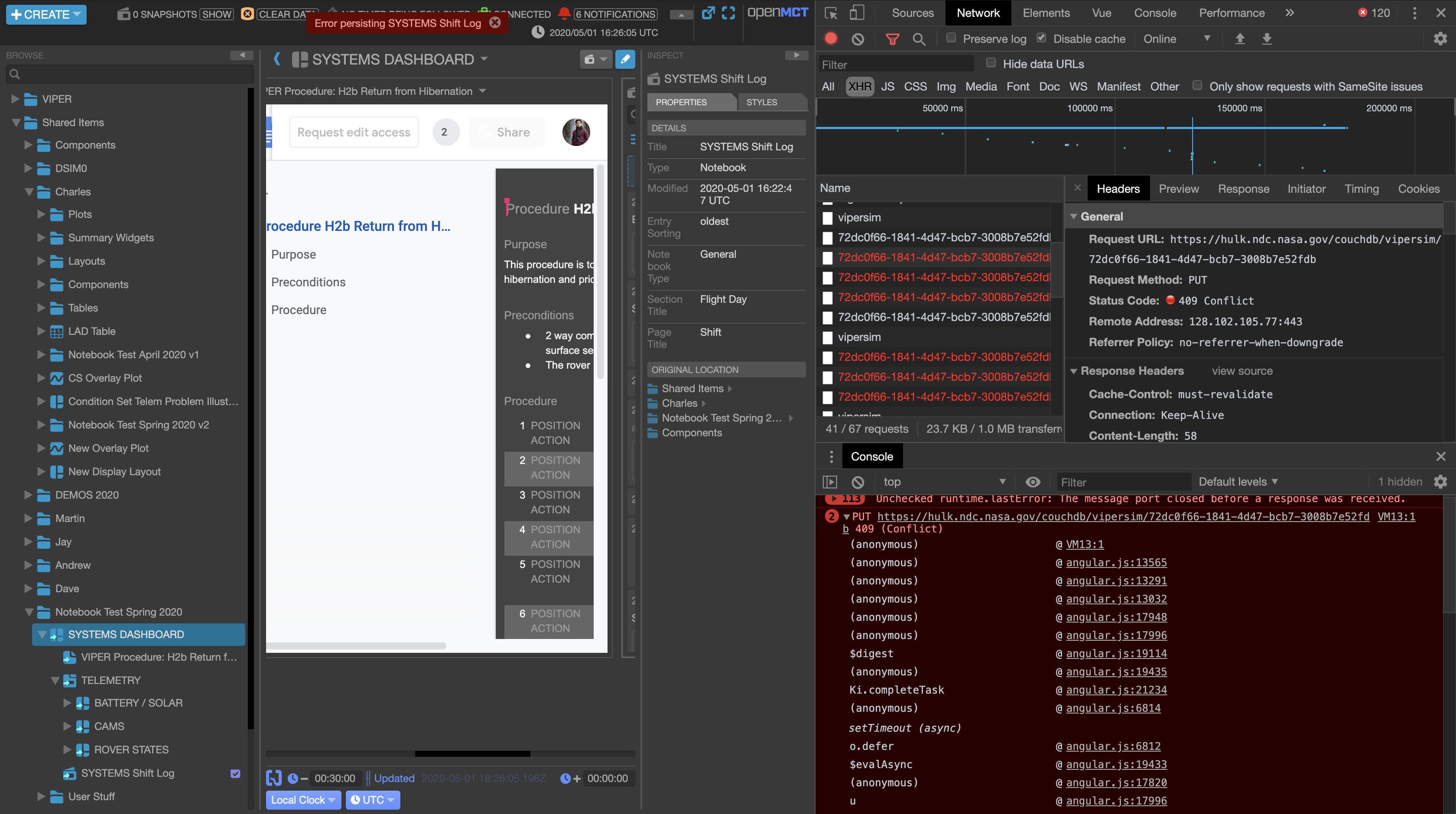
Task: Click the network Filter input field
Action: pyautogui.click(x=896, y=64)
